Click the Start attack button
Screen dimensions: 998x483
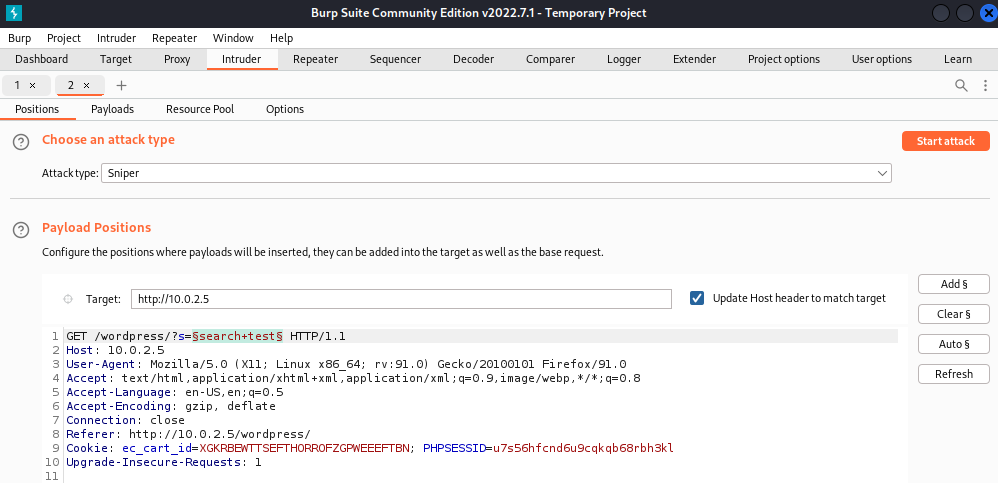945,141
